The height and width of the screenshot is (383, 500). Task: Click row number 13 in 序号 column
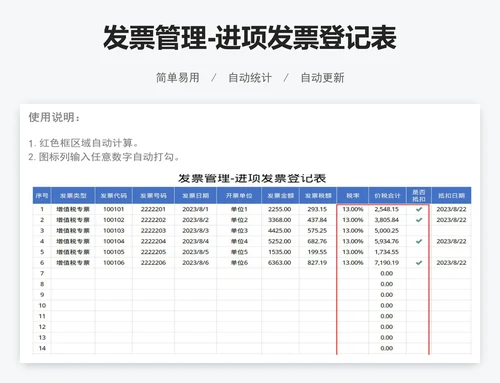(42, 337)
